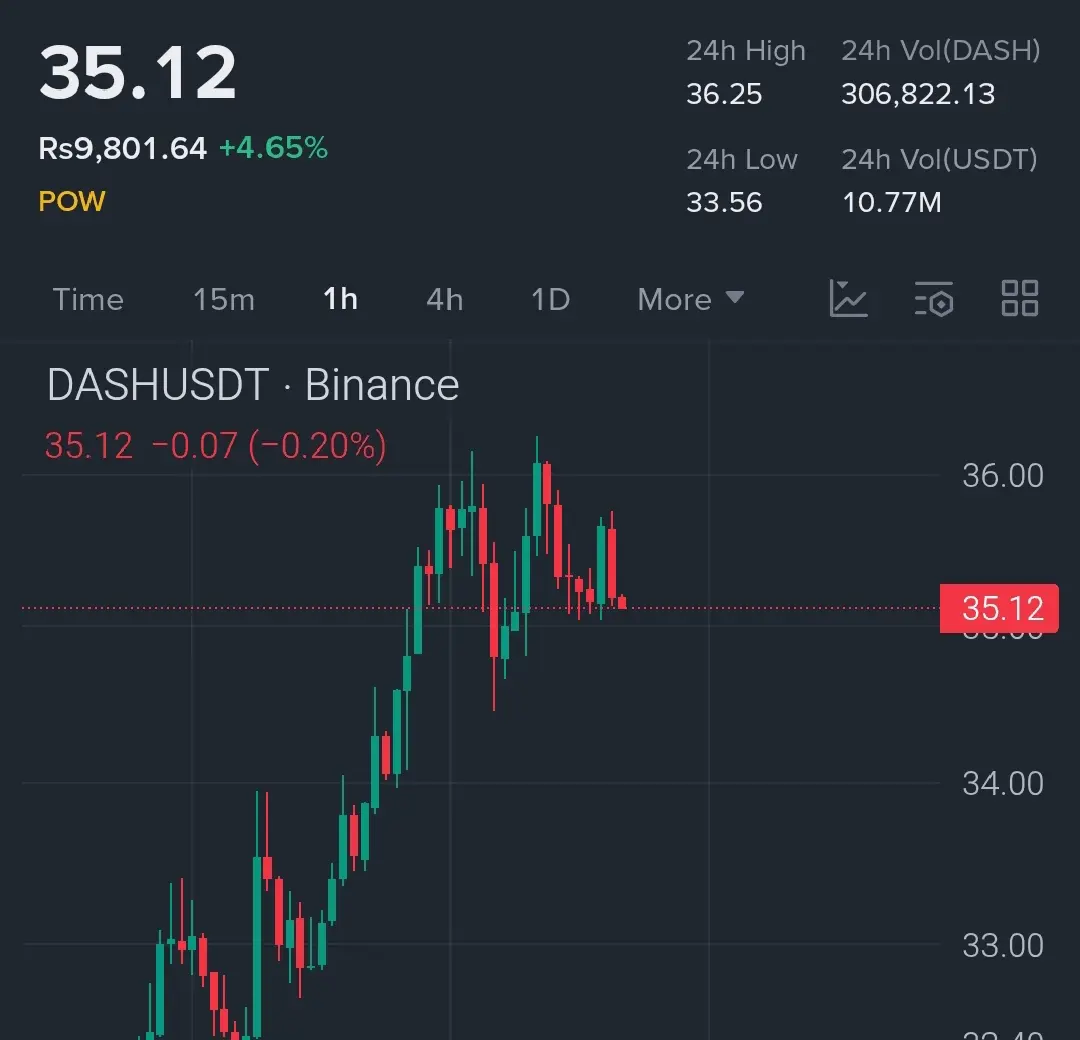Select the 1D interval tab
The width and height of the screenshot is (1080, 1040).
[x=550, y=300]
